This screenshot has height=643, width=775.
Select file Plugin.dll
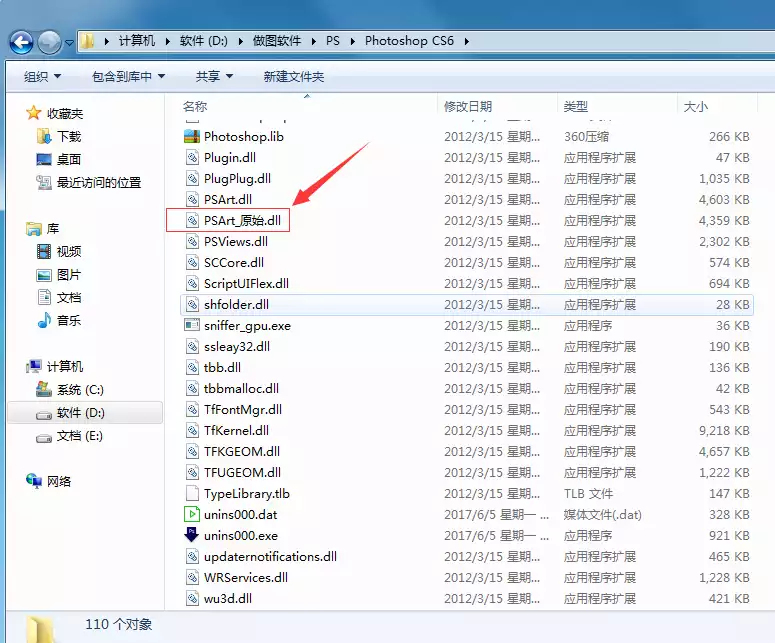(230, 158)
